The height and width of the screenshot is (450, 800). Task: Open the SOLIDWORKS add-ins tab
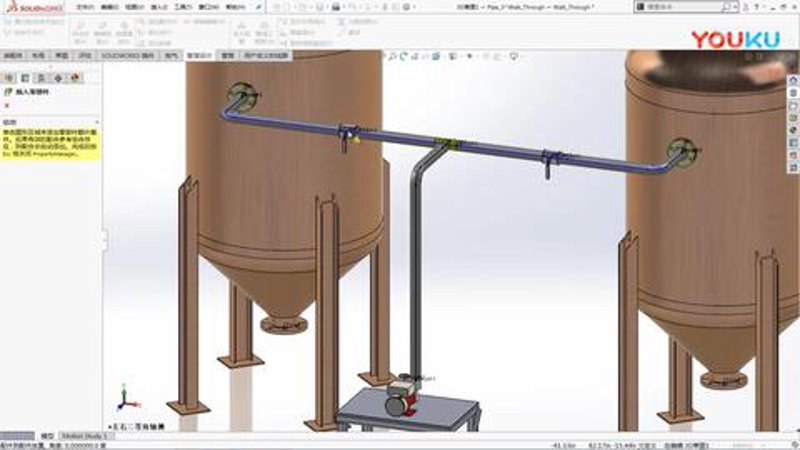pos(127,56)
